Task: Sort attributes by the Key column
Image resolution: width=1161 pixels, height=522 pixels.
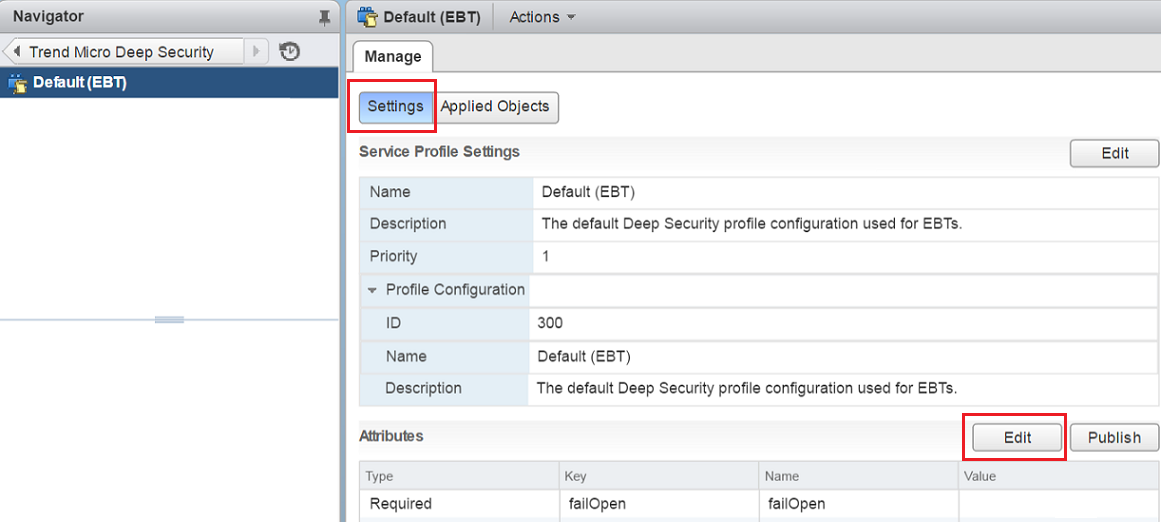Action: (x=658, y=476)
